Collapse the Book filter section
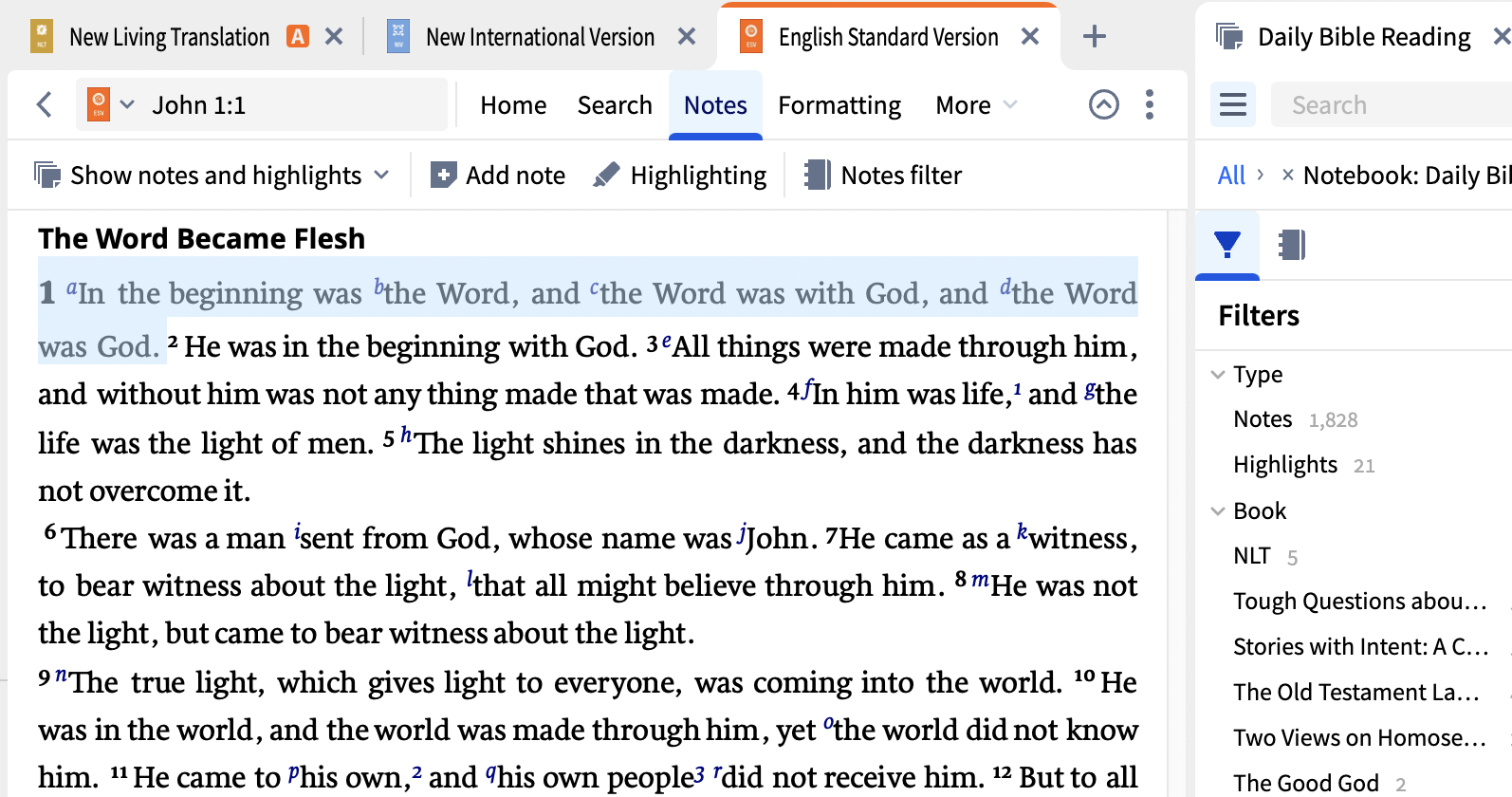This screenshot has width=1512, height=797. [1218, 511]
